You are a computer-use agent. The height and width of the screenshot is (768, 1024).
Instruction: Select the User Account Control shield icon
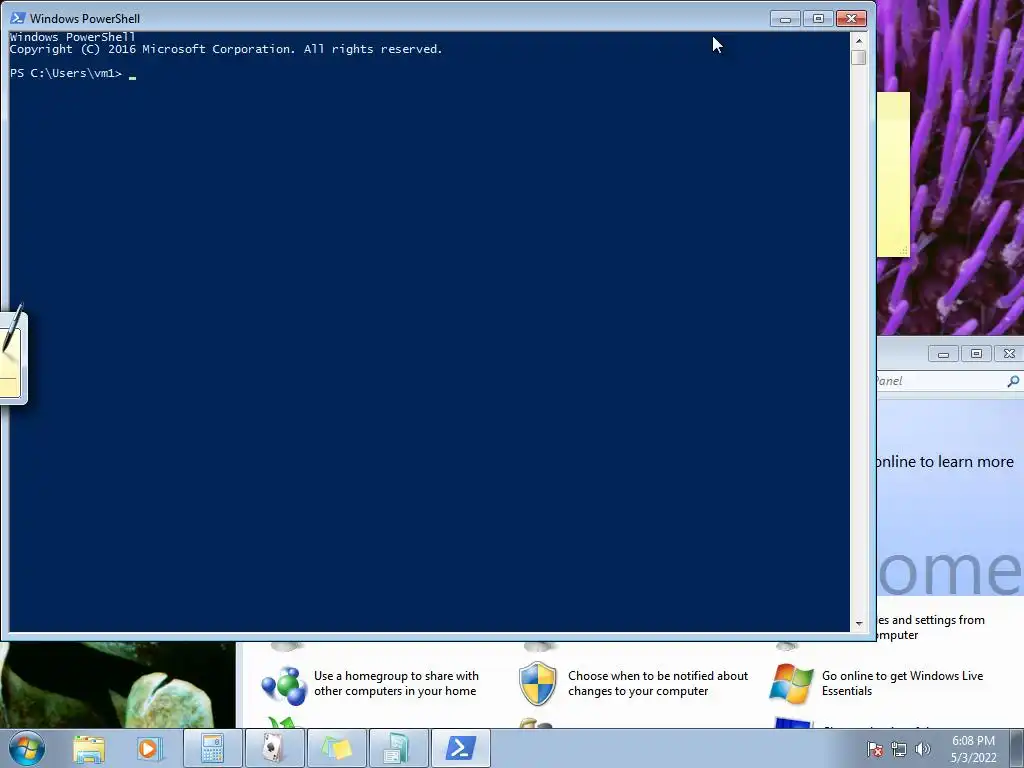pos(537,684)
